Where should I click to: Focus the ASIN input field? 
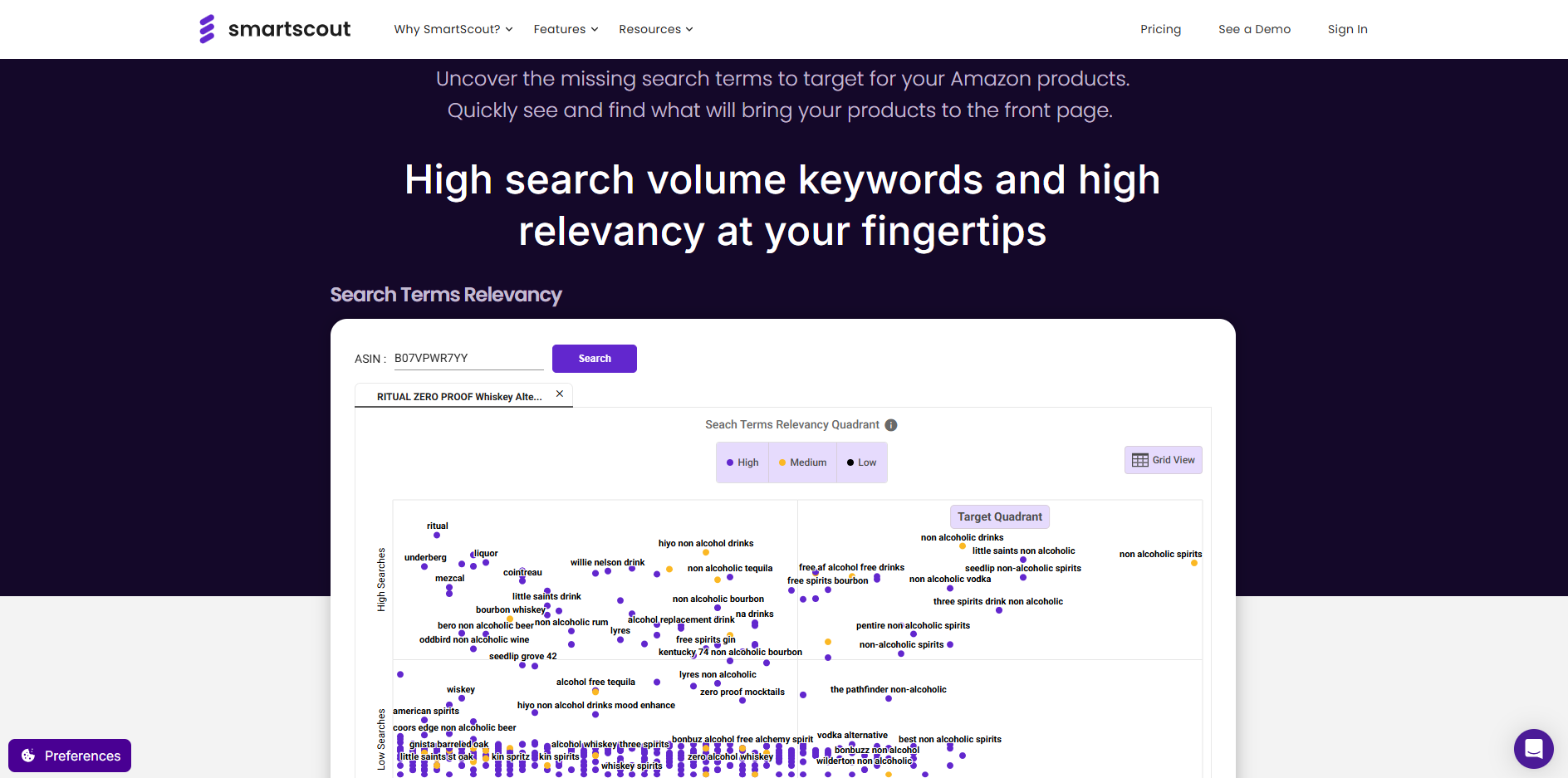coord(468,359)
